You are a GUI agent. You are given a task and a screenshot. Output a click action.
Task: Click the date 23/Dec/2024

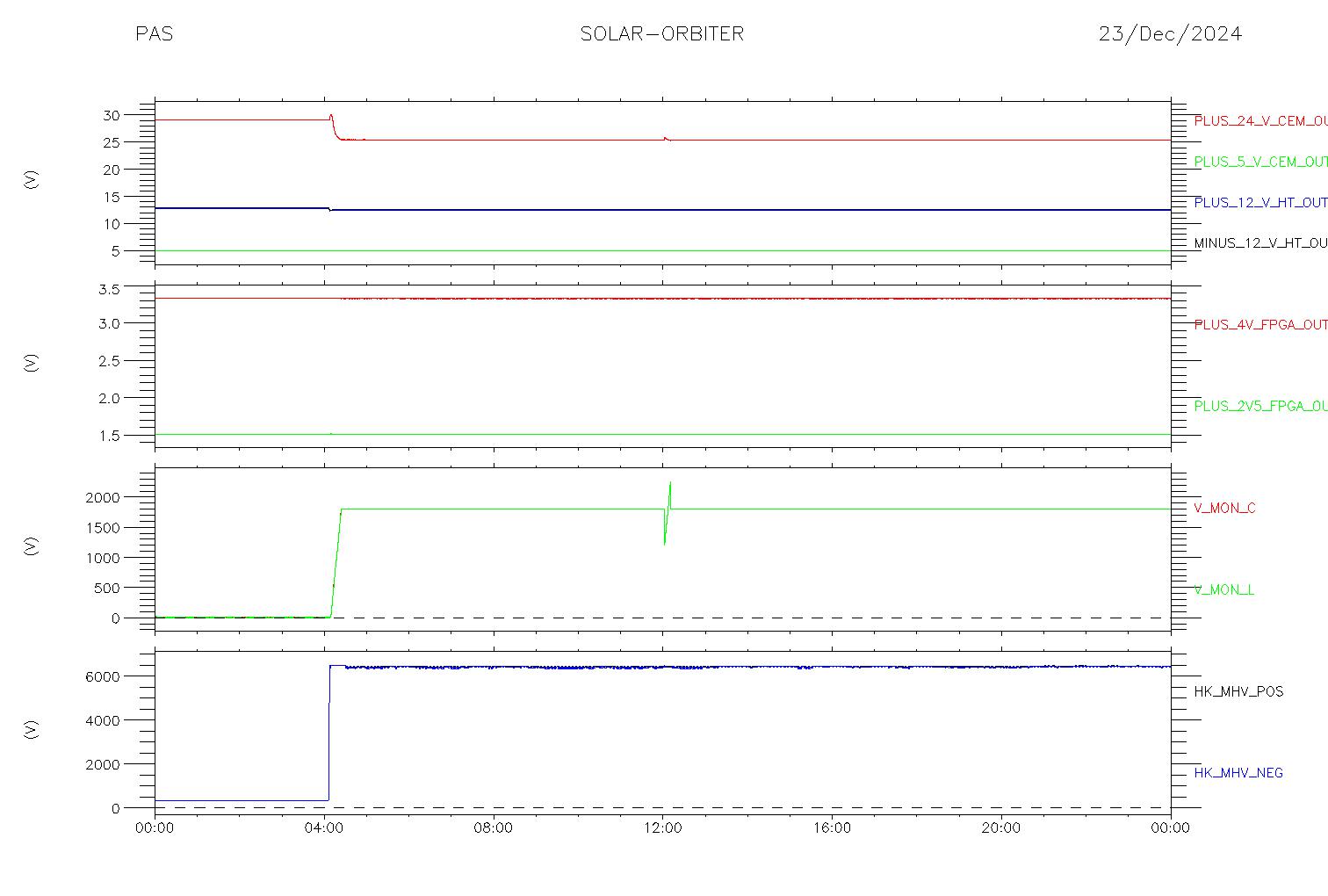point(1170,34)
